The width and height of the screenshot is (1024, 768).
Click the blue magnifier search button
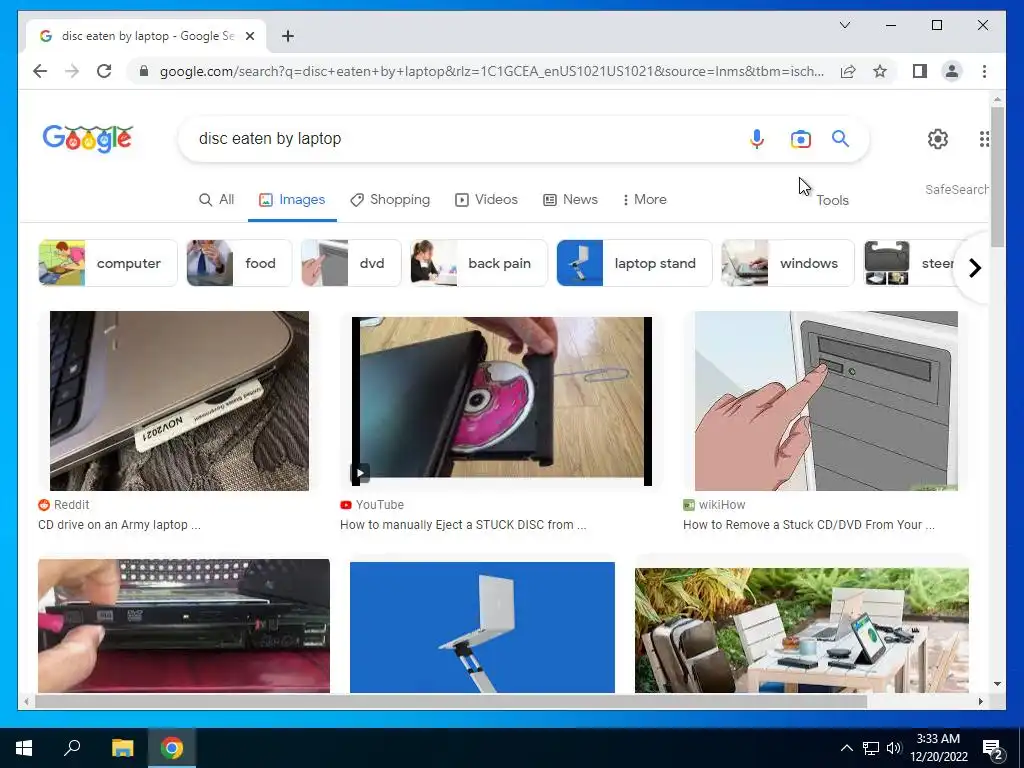point(840,138)
